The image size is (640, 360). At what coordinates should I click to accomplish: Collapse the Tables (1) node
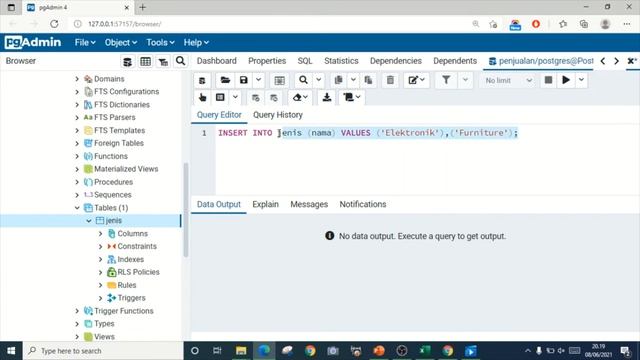point(77,208)
